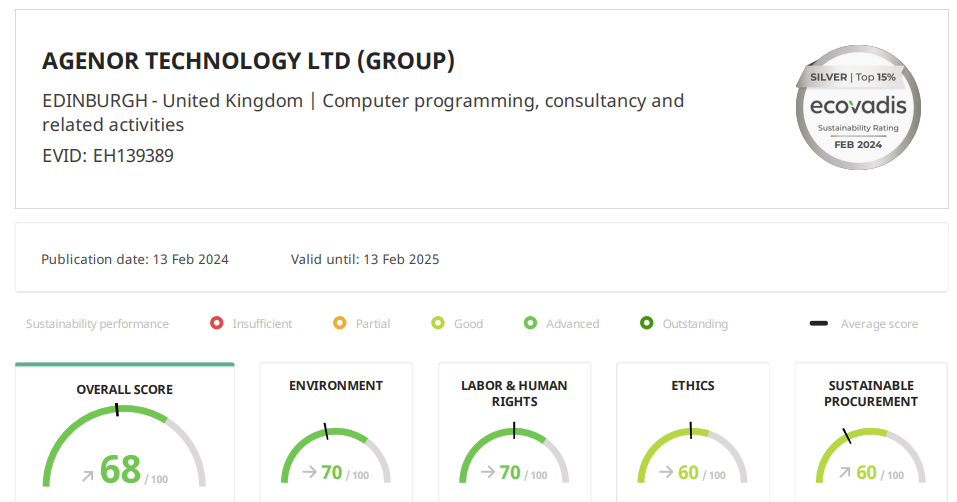Click the orange Partial legend circle

(x=339, y=323)
